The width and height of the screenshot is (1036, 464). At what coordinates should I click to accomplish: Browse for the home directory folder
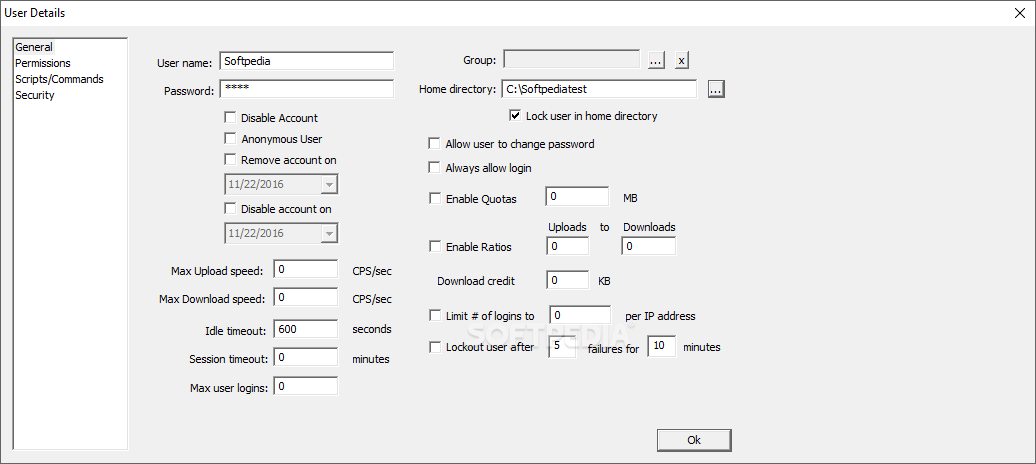[x=715, y=89]
